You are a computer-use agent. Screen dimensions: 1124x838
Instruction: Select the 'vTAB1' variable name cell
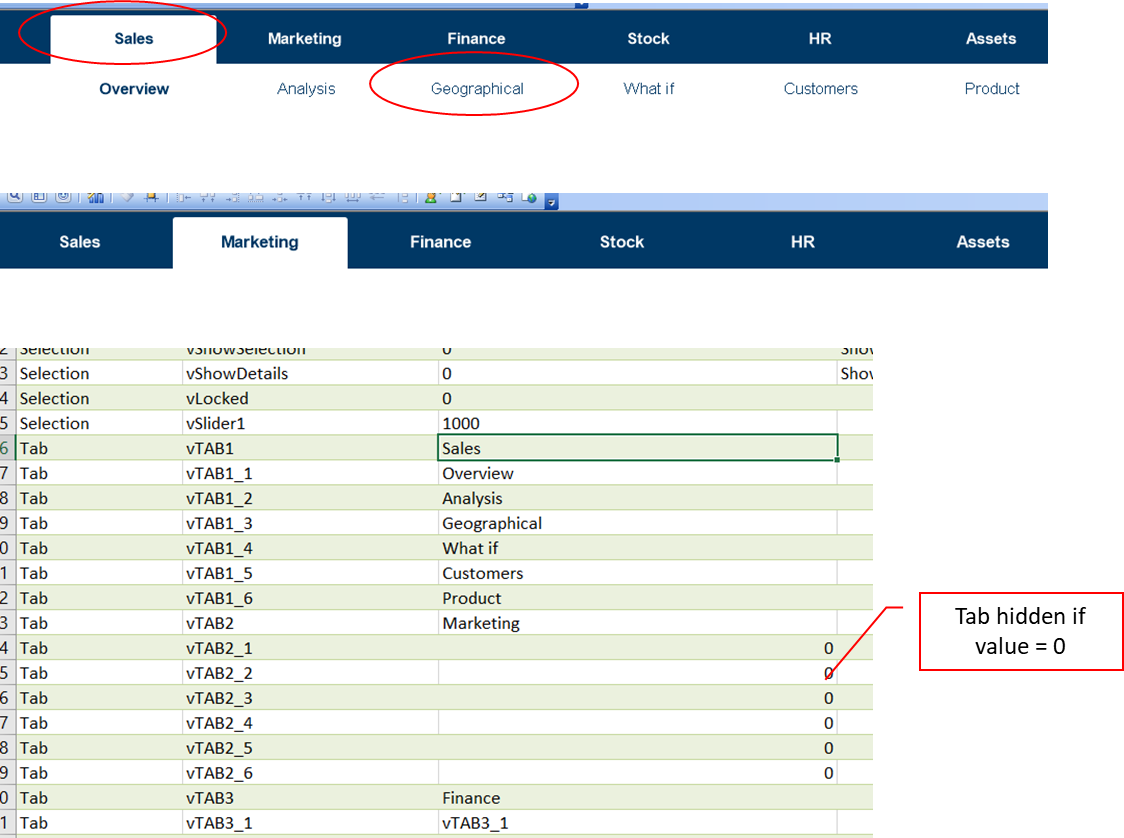pyautogui.click(x=310, y=448)
